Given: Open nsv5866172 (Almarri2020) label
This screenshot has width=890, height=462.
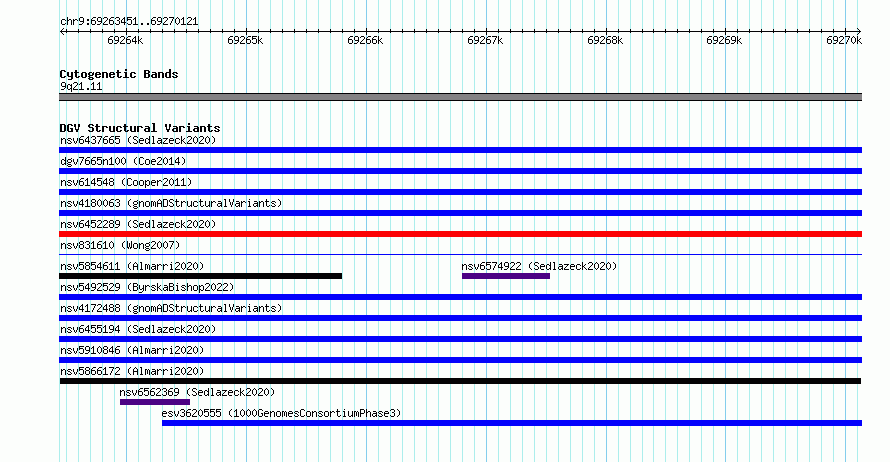Looking at the screenshot, I should click(x=132, y=371).
